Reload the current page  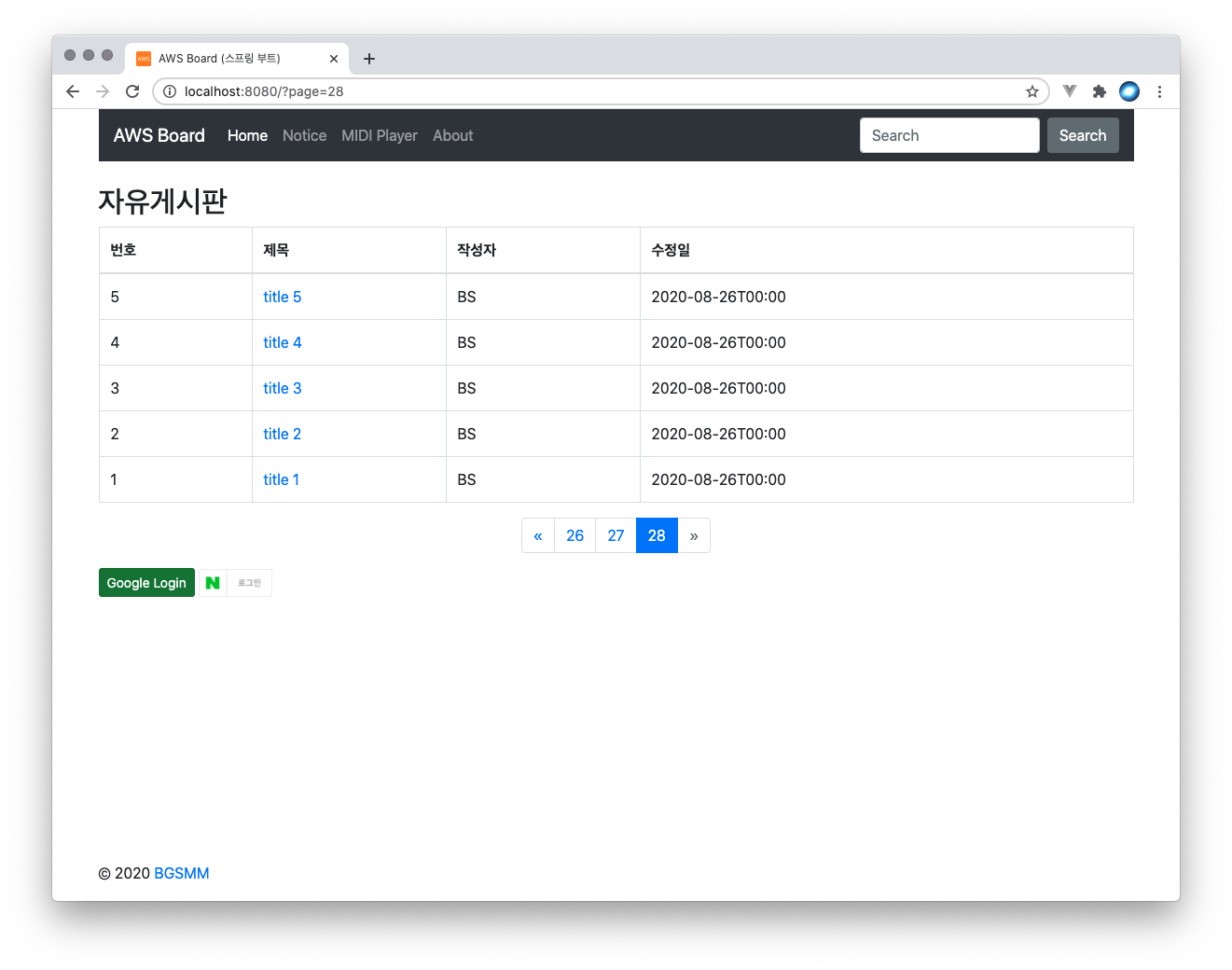click(132, 91)
